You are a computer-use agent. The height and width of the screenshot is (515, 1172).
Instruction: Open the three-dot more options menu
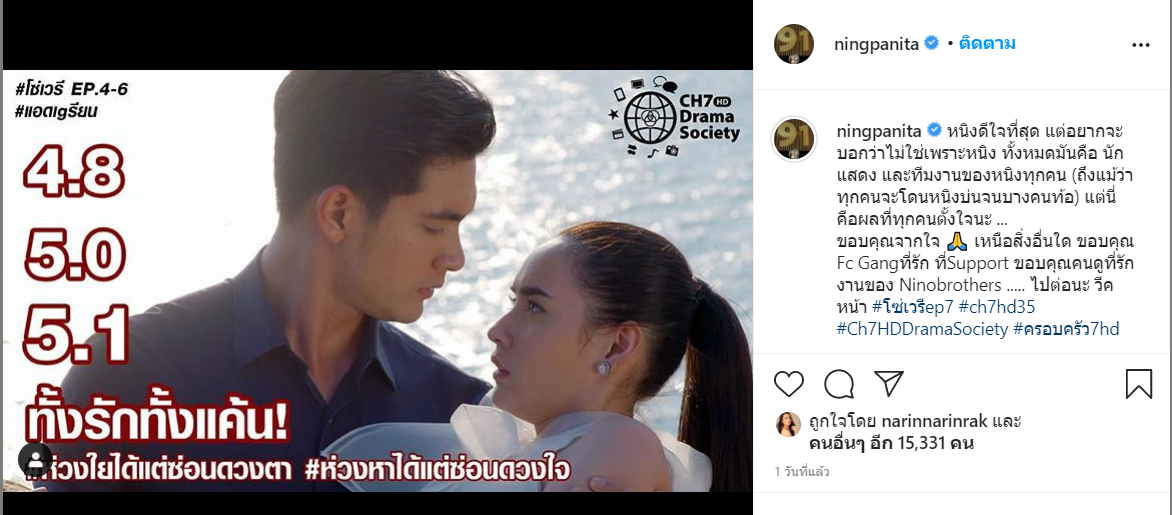tap(1141, 45)
